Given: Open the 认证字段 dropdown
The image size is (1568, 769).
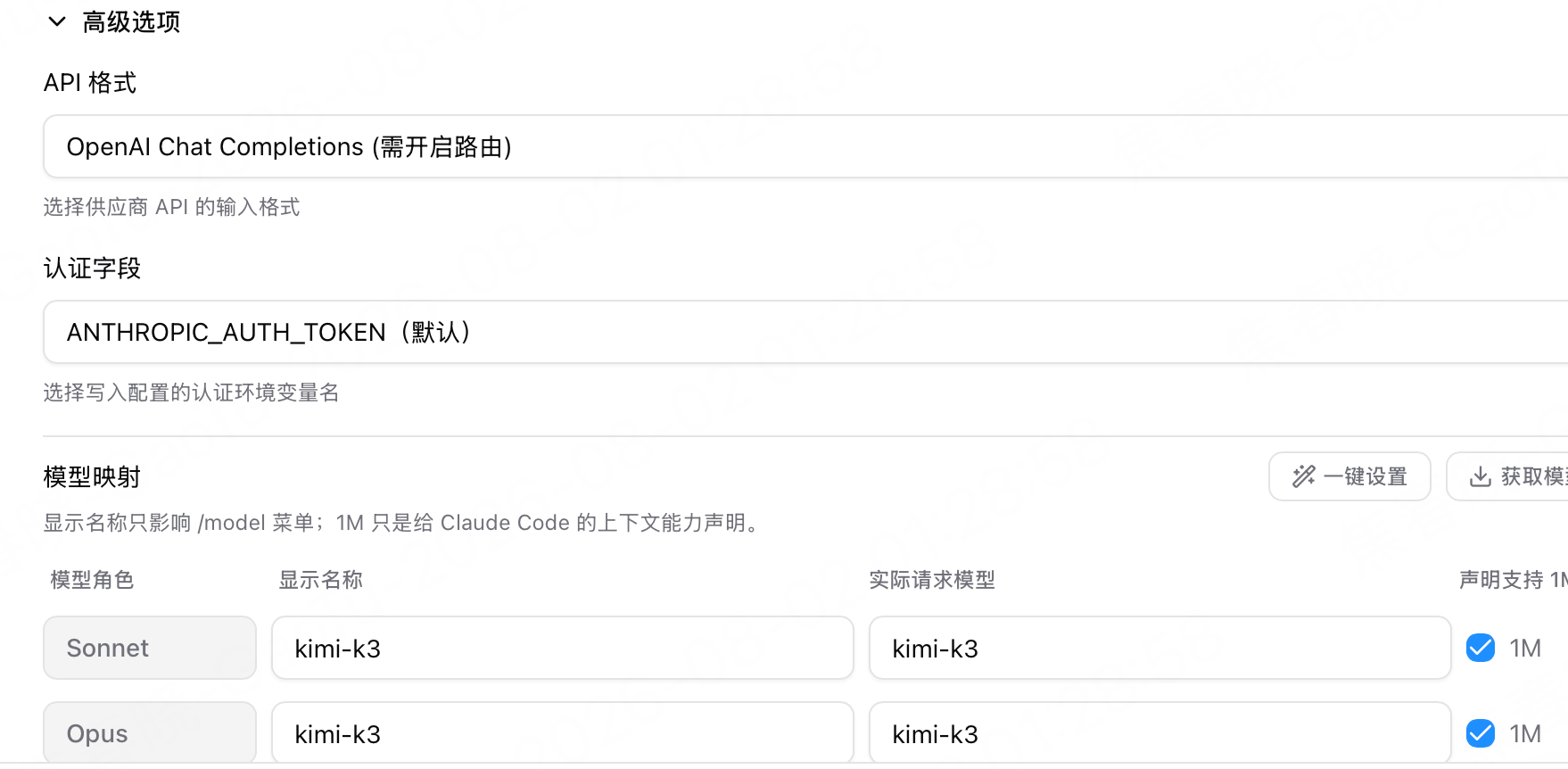Looking at the screenshot, I should (805, 332).
